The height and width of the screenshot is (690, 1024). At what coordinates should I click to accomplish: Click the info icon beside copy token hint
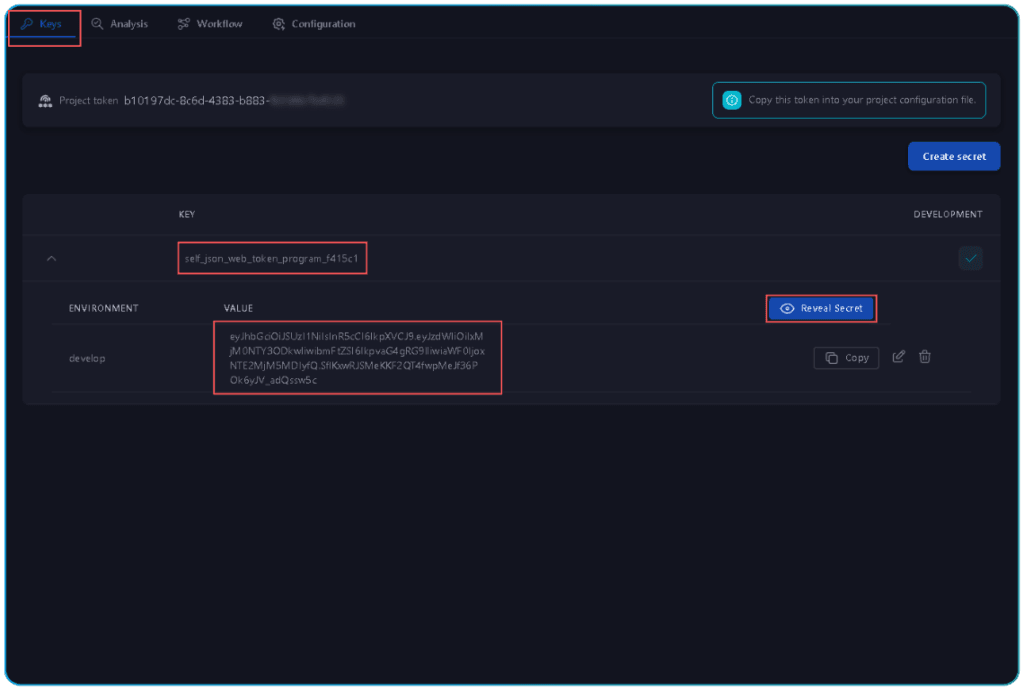(731, 101)
